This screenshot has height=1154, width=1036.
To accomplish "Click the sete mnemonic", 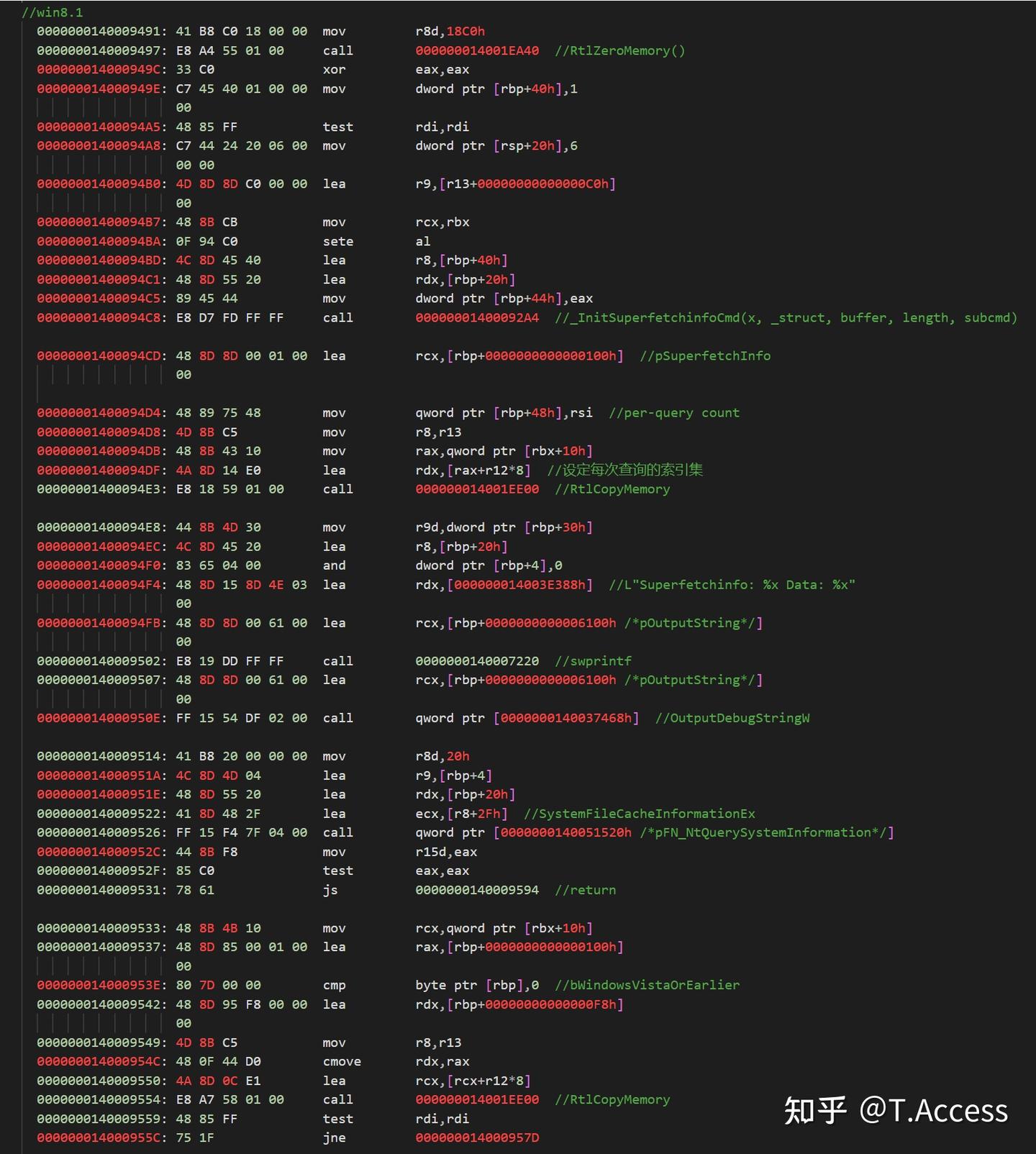I will click(x=337, y=241).
